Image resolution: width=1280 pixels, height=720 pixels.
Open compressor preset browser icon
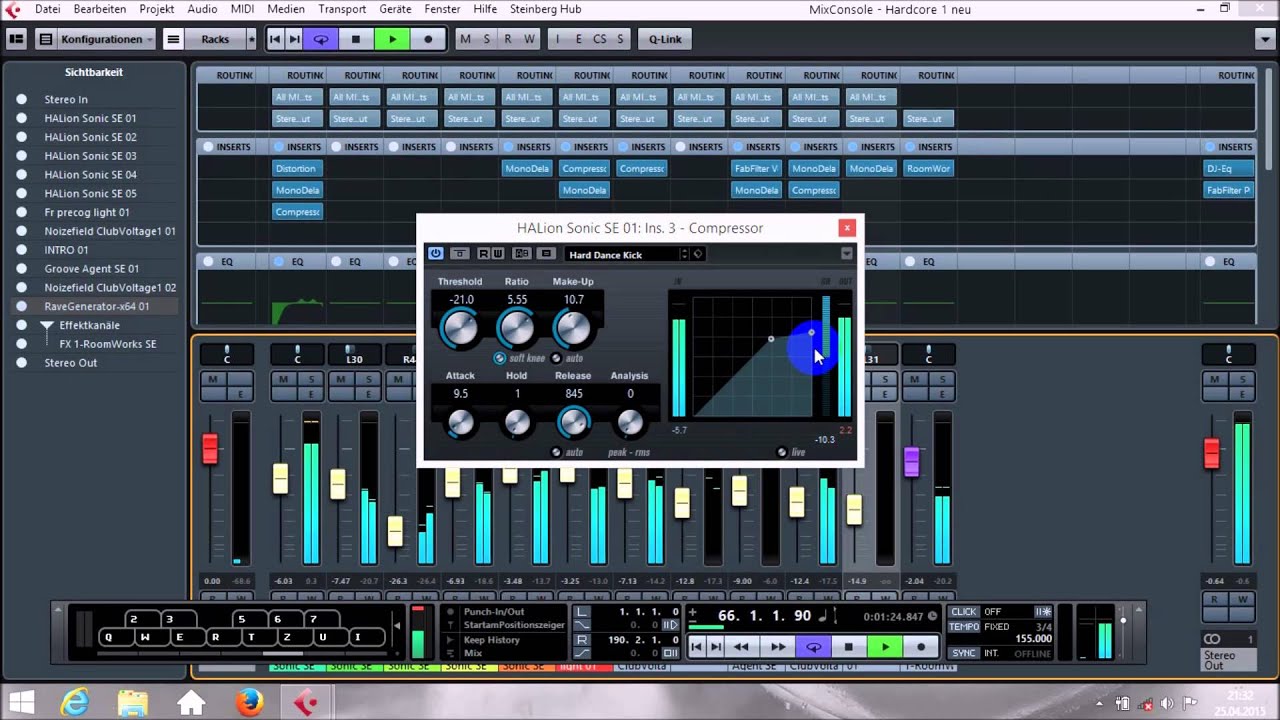546,254
